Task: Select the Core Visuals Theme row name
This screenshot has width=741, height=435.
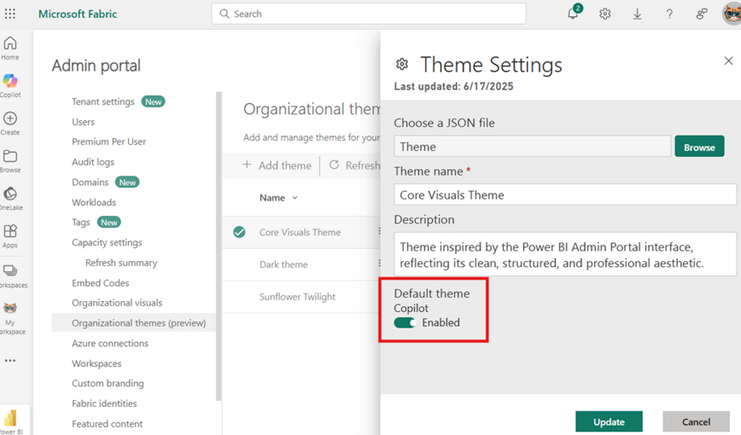Action: (300, 232)
